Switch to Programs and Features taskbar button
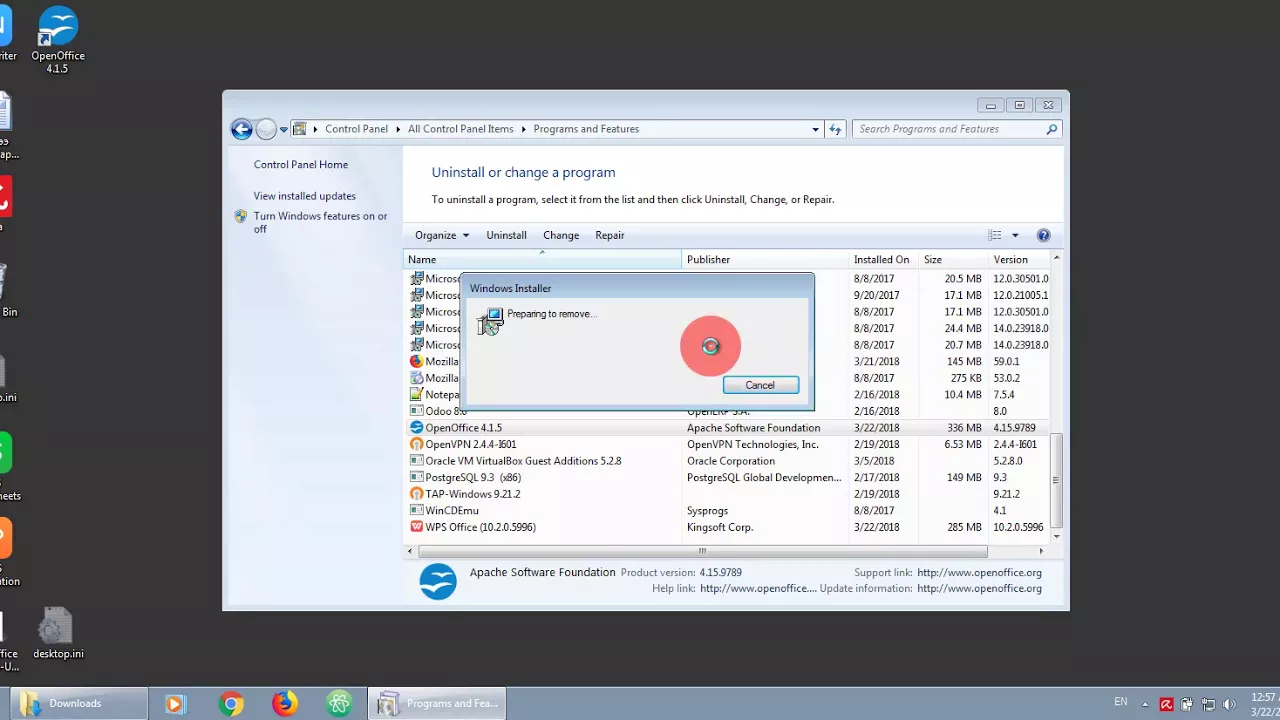 437,704
